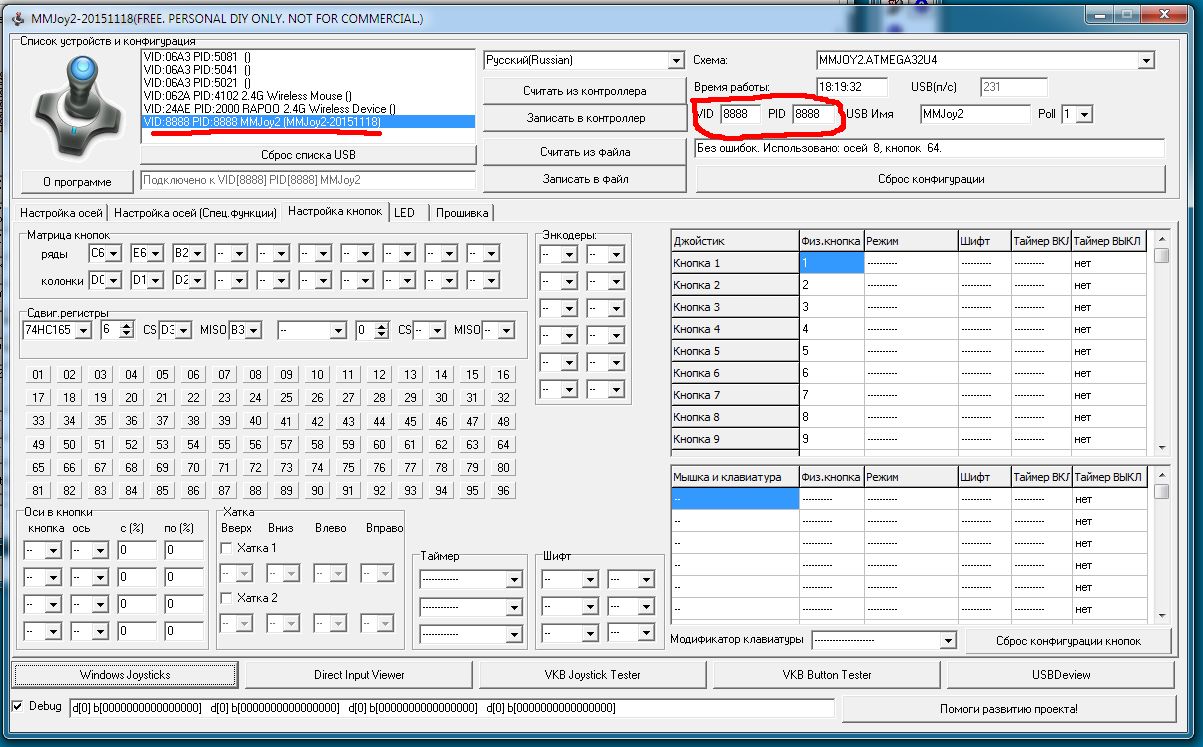
Task: Open the CS D3 pin dropdown
Action: click(184, 329)
